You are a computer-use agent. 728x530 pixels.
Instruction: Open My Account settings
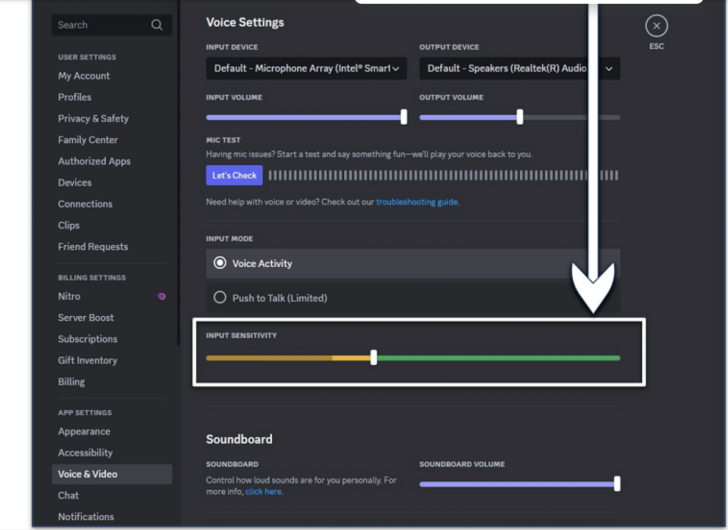tap(84, 76)
